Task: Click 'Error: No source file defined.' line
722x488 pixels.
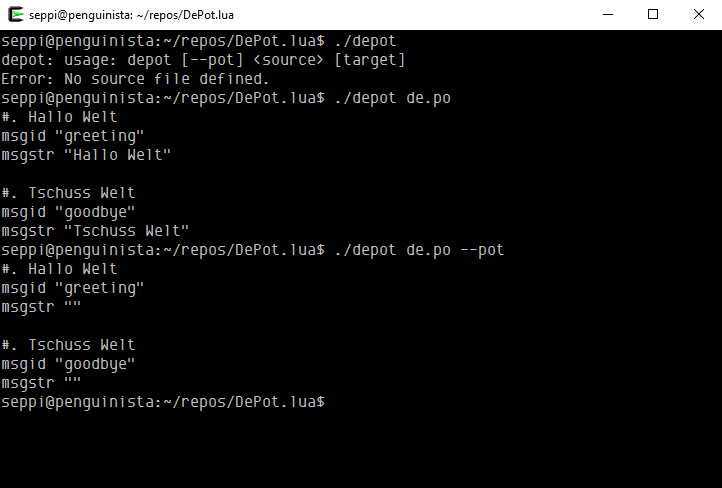Action: pyautogui.click(x=135, y=79)
